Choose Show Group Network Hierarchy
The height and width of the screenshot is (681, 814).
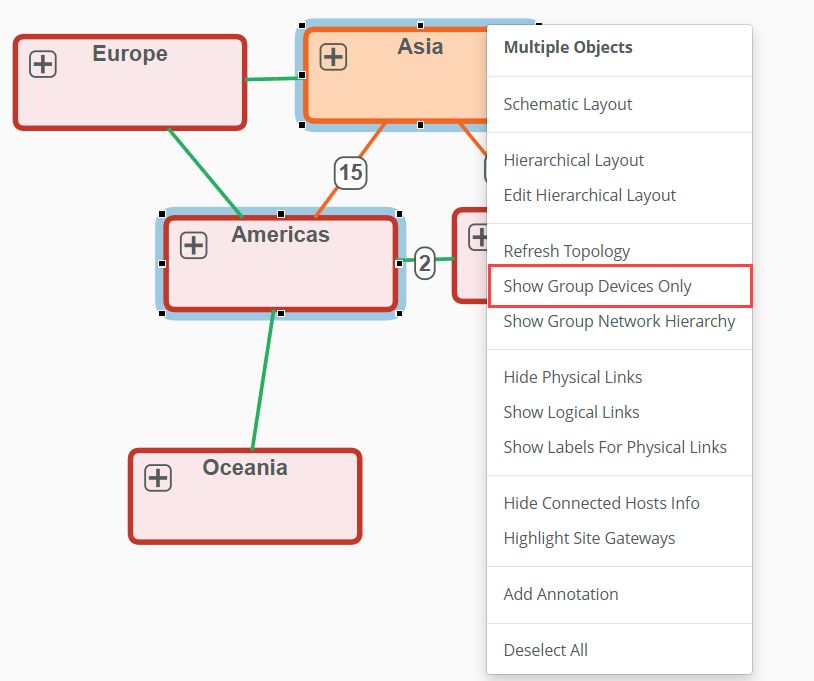click(x=619, y=321)
